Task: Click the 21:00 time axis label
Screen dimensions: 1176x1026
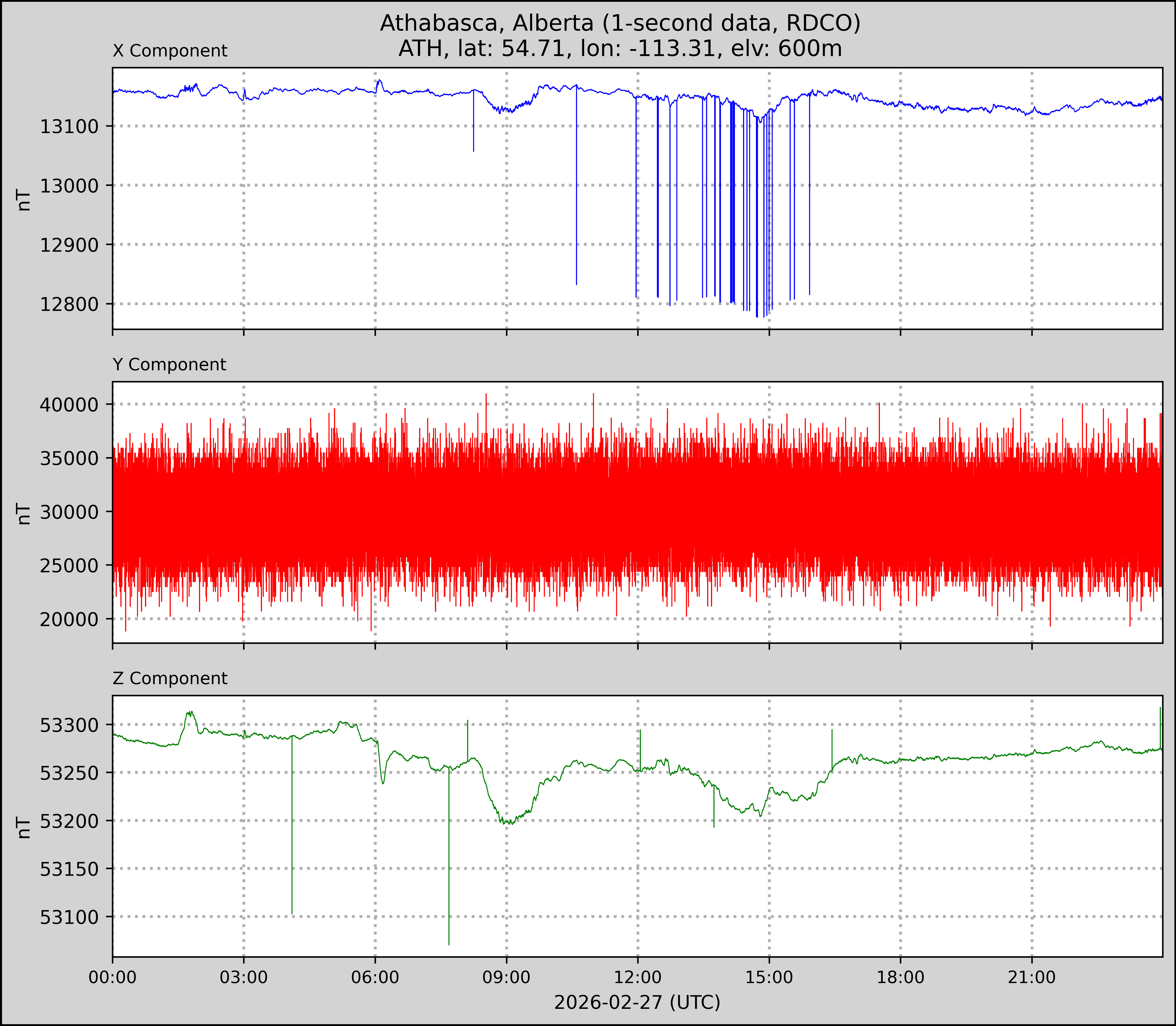Action: pos(1032,977)
